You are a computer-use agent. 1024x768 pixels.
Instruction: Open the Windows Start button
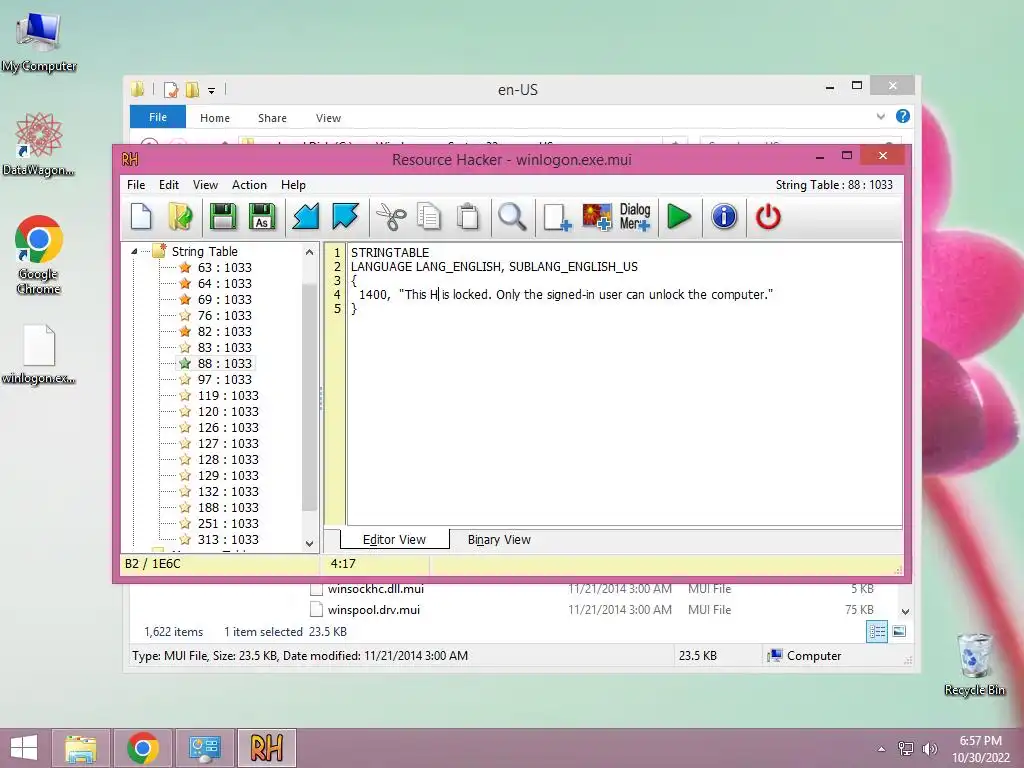click(24, 748)
